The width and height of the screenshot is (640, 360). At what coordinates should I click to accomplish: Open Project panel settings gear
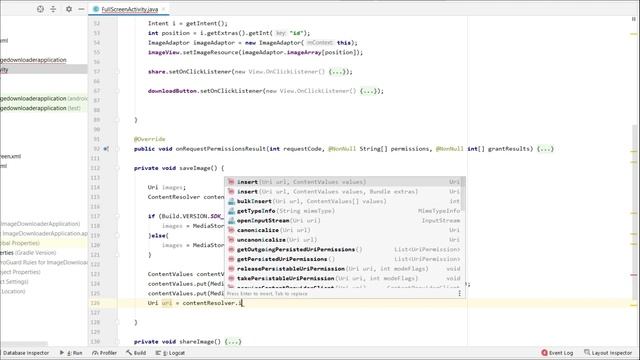point(69,9)
